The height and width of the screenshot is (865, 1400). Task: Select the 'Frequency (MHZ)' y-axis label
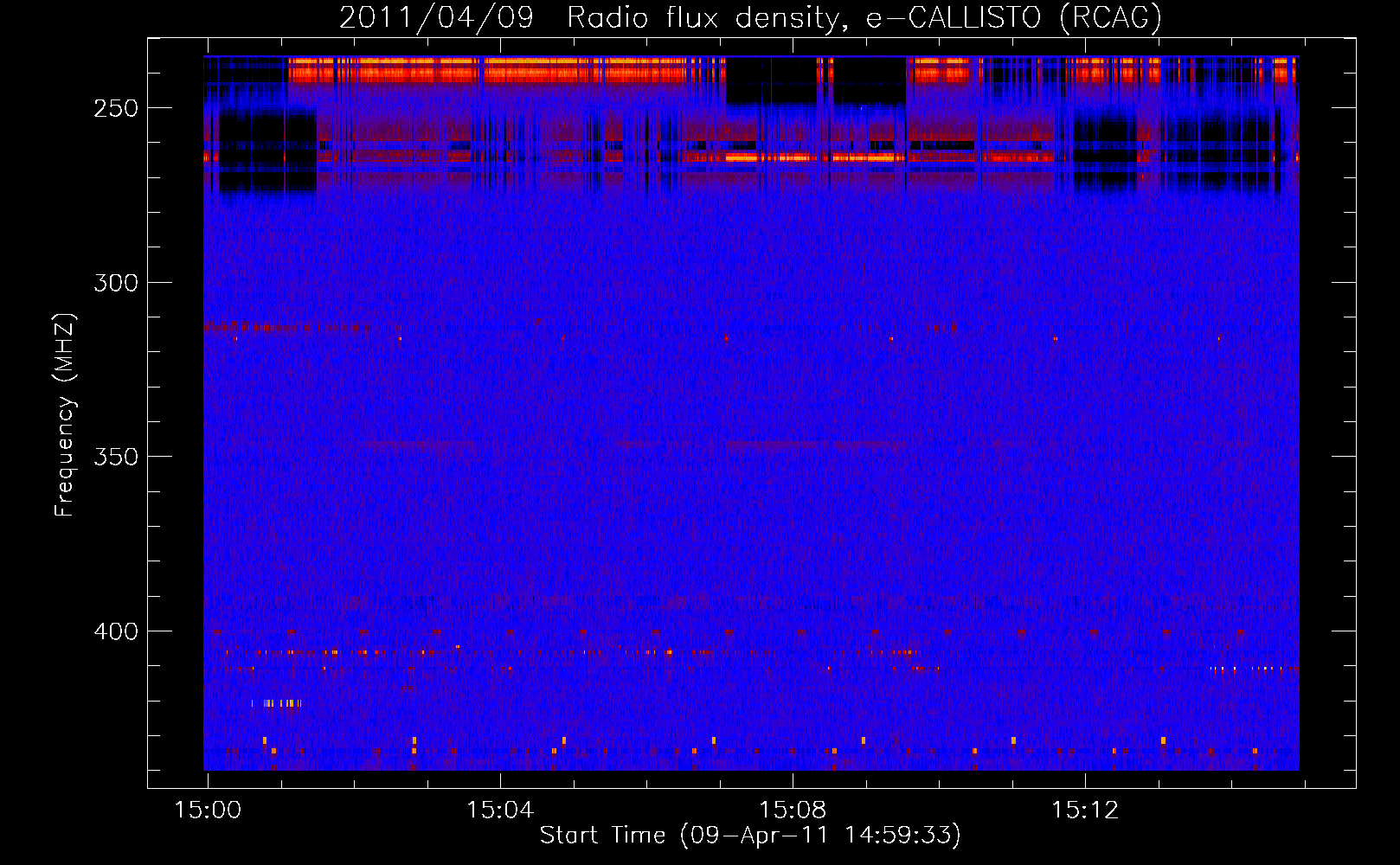click(x=65, y=414)
